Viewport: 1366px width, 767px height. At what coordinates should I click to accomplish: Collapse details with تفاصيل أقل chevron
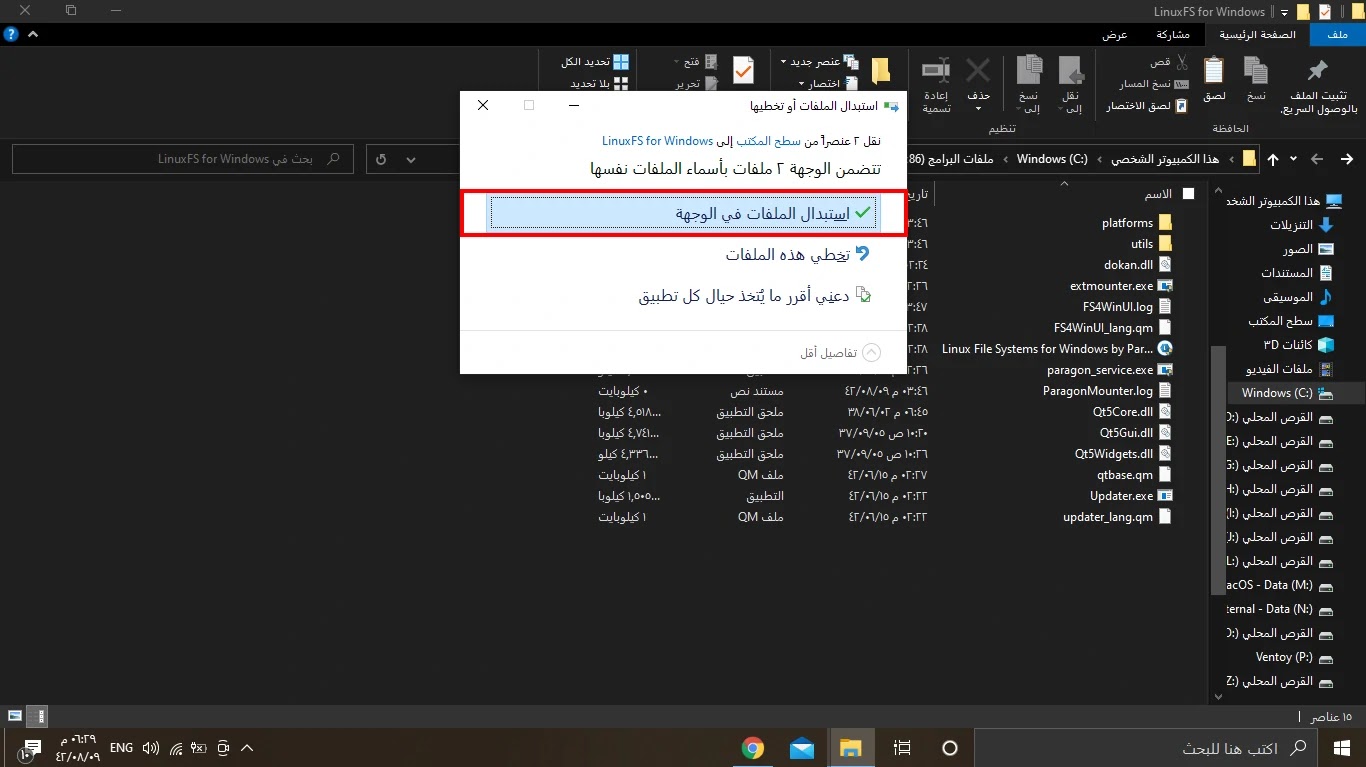(871, 352)
